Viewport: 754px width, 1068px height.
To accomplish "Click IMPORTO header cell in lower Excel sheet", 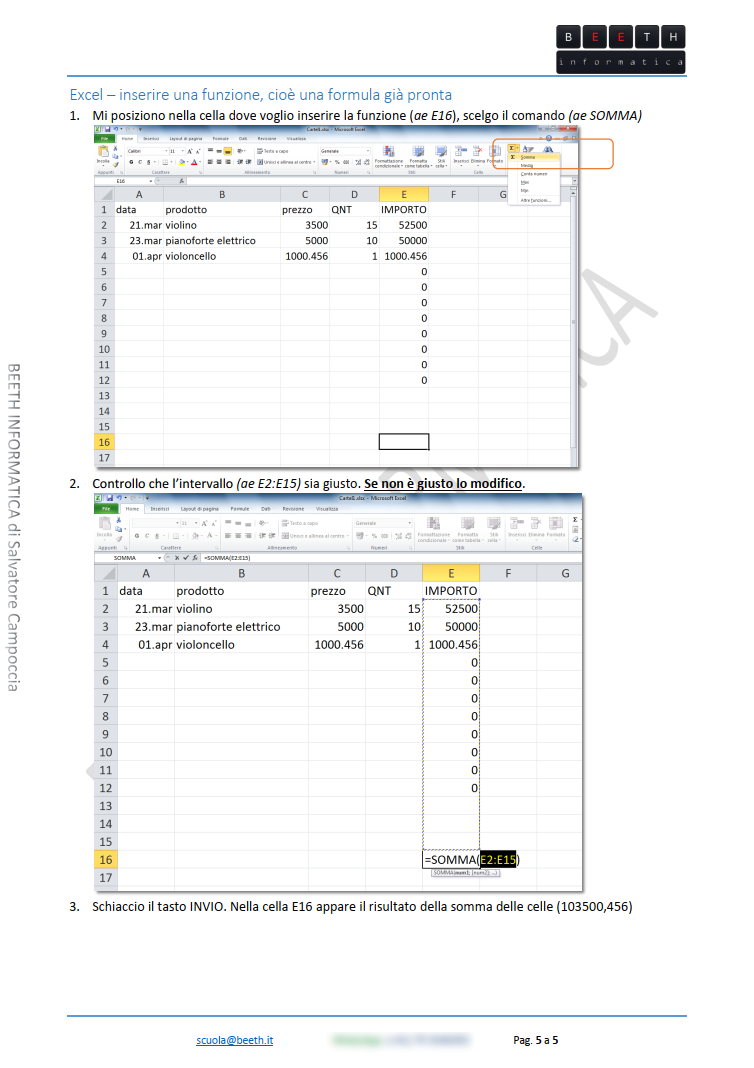I will click(451, 591).
